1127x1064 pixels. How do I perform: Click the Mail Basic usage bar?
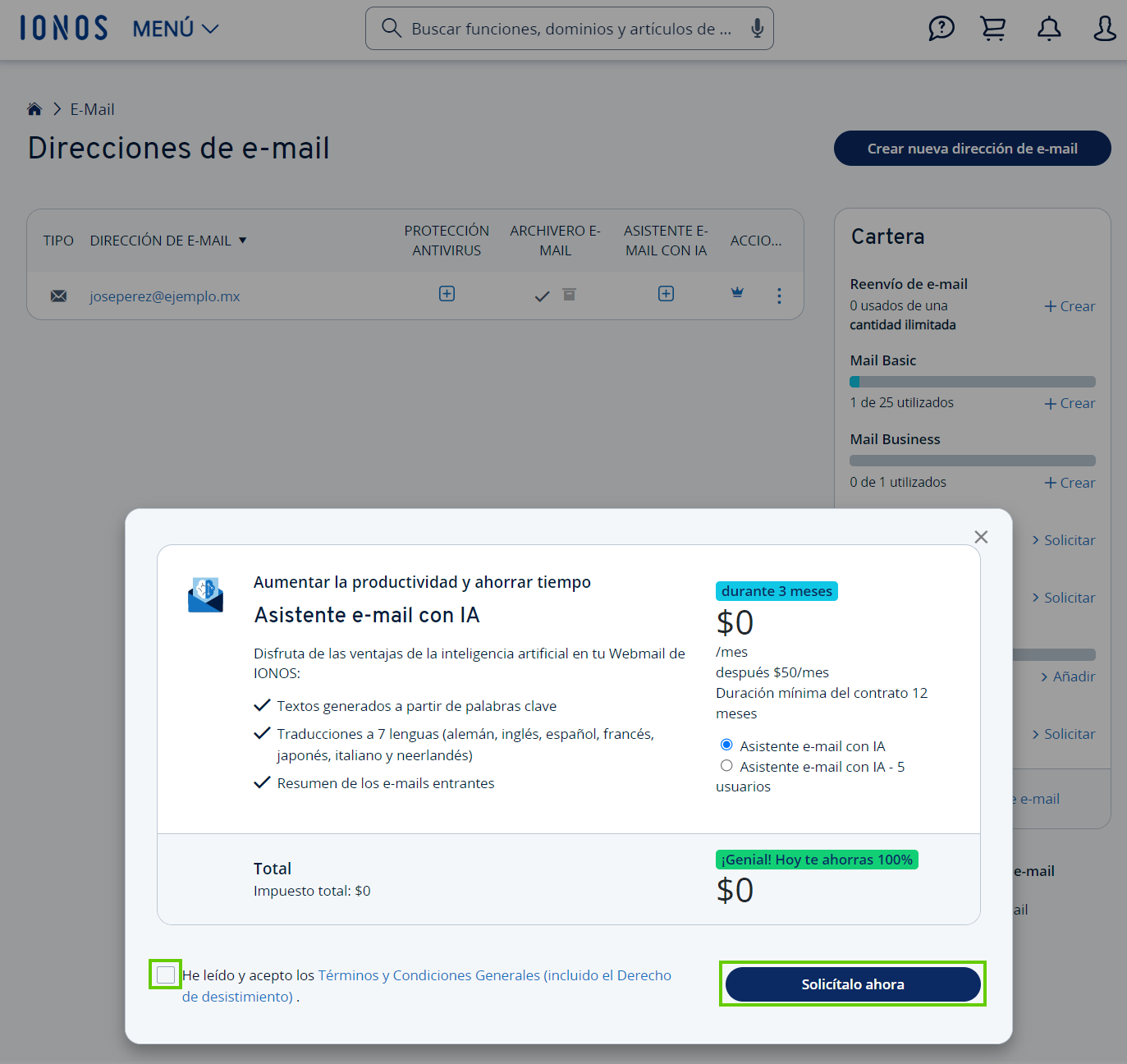[973, 382]
